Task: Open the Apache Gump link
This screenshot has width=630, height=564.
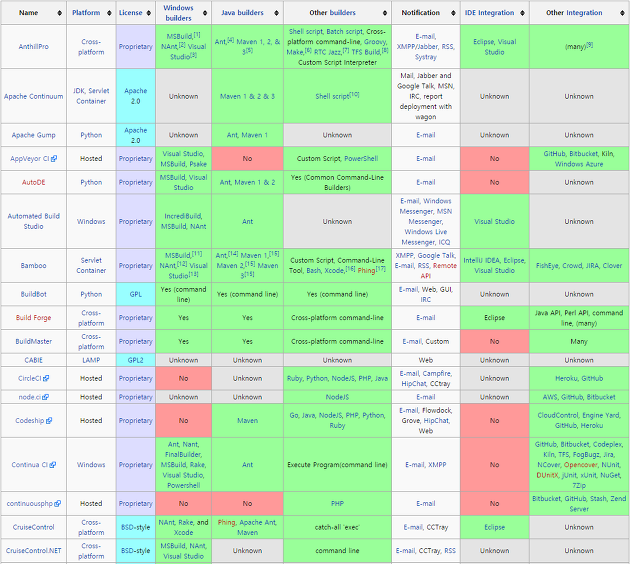Action: point(33,135)
